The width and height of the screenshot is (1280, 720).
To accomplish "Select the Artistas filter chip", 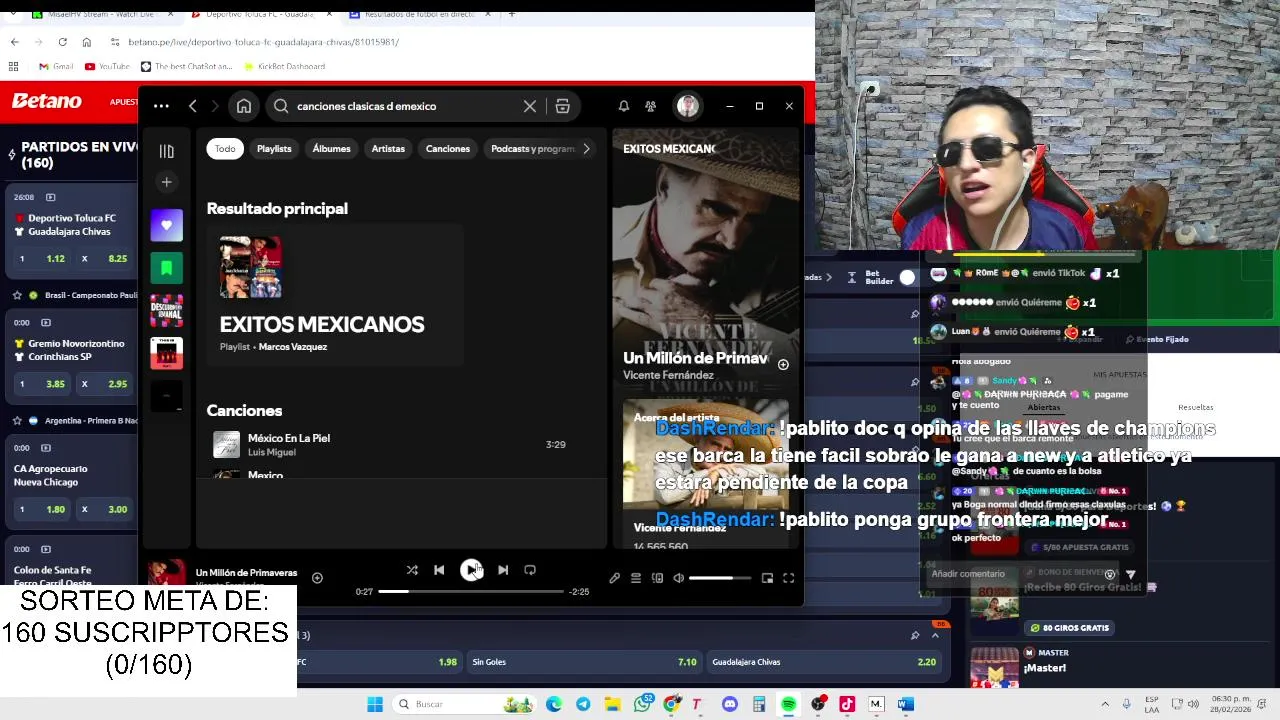I will click(x=388, y=149).
